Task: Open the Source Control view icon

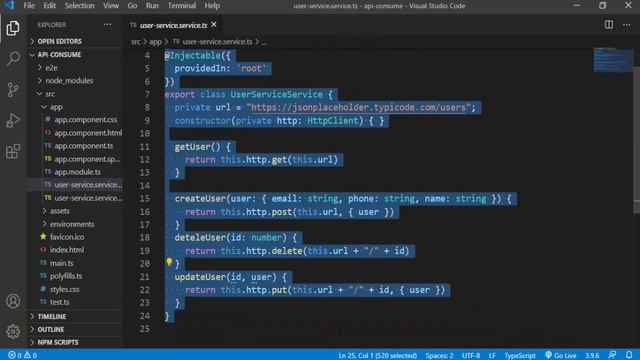Action: [x=13, y=89]
